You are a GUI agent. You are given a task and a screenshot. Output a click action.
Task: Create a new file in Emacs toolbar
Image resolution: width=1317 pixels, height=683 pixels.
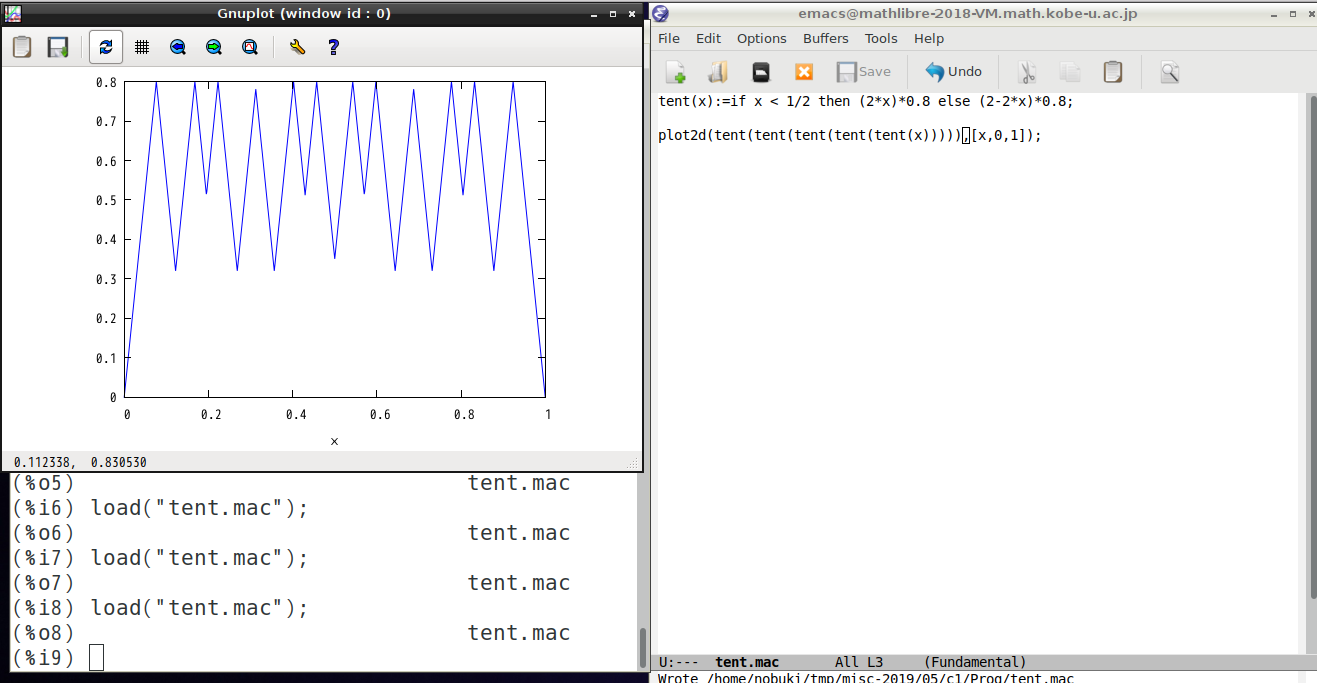tap(676, 72)
